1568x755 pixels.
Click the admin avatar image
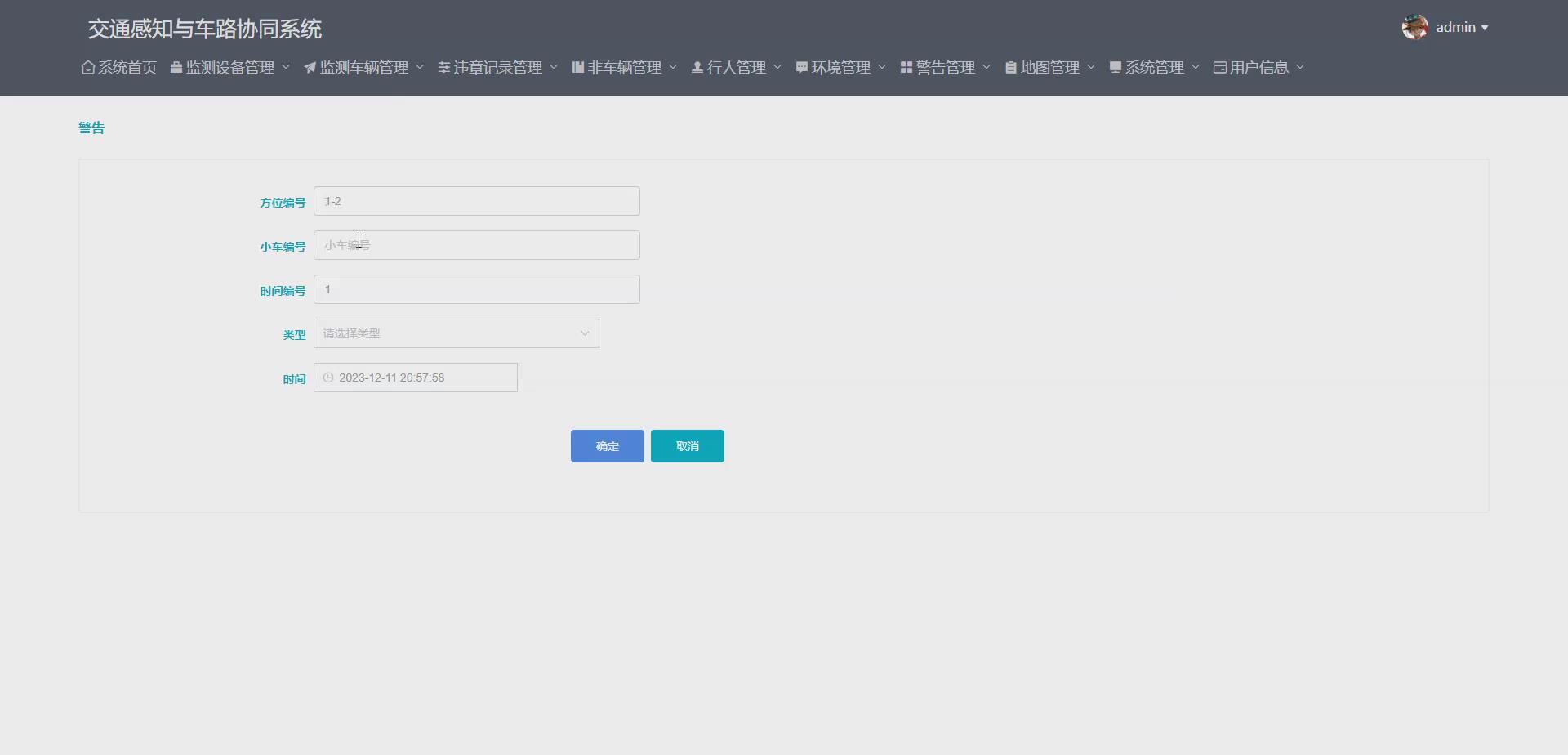[1415, 27]
